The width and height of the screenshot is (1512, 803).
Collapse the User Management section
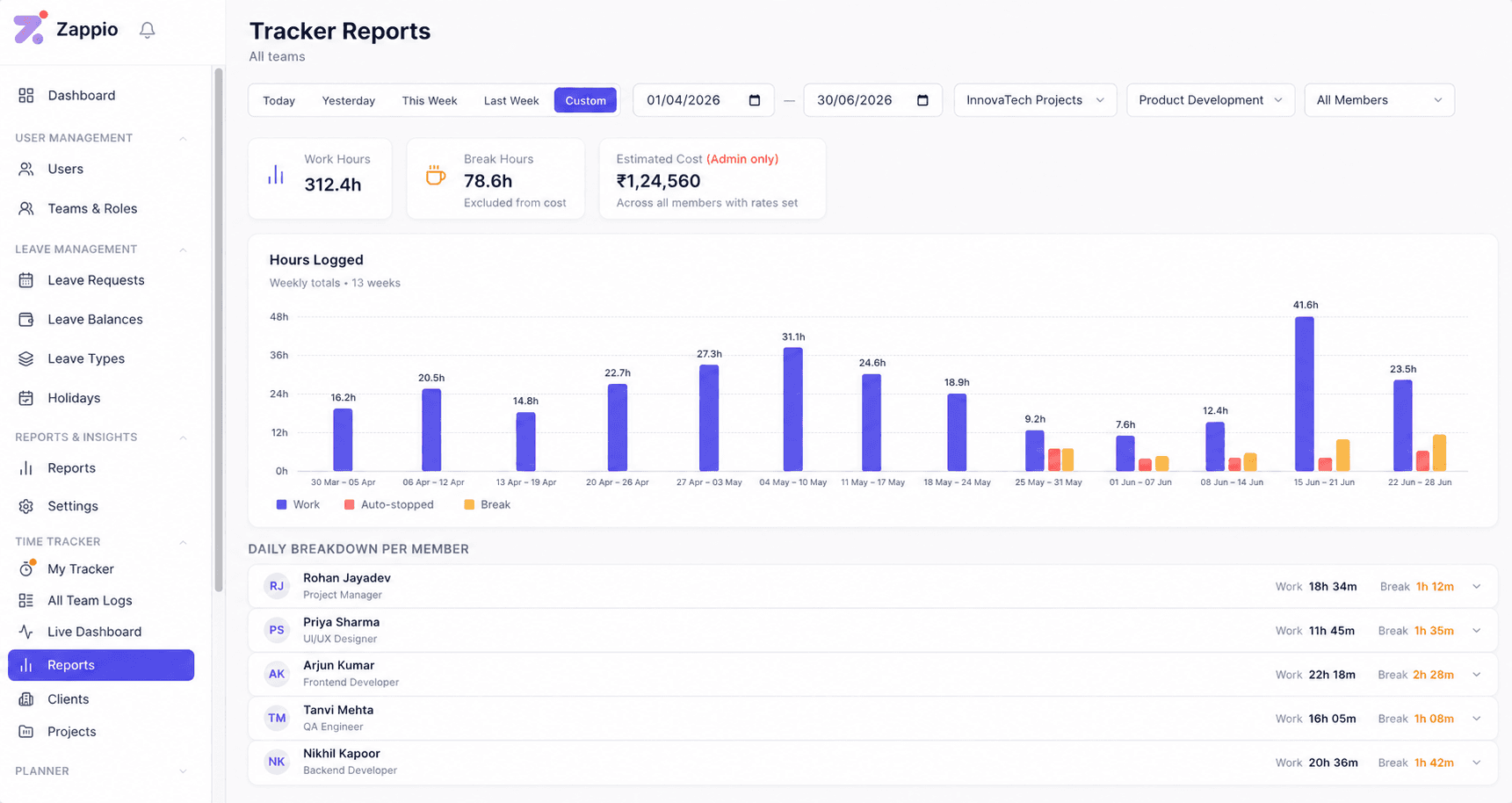183,138
